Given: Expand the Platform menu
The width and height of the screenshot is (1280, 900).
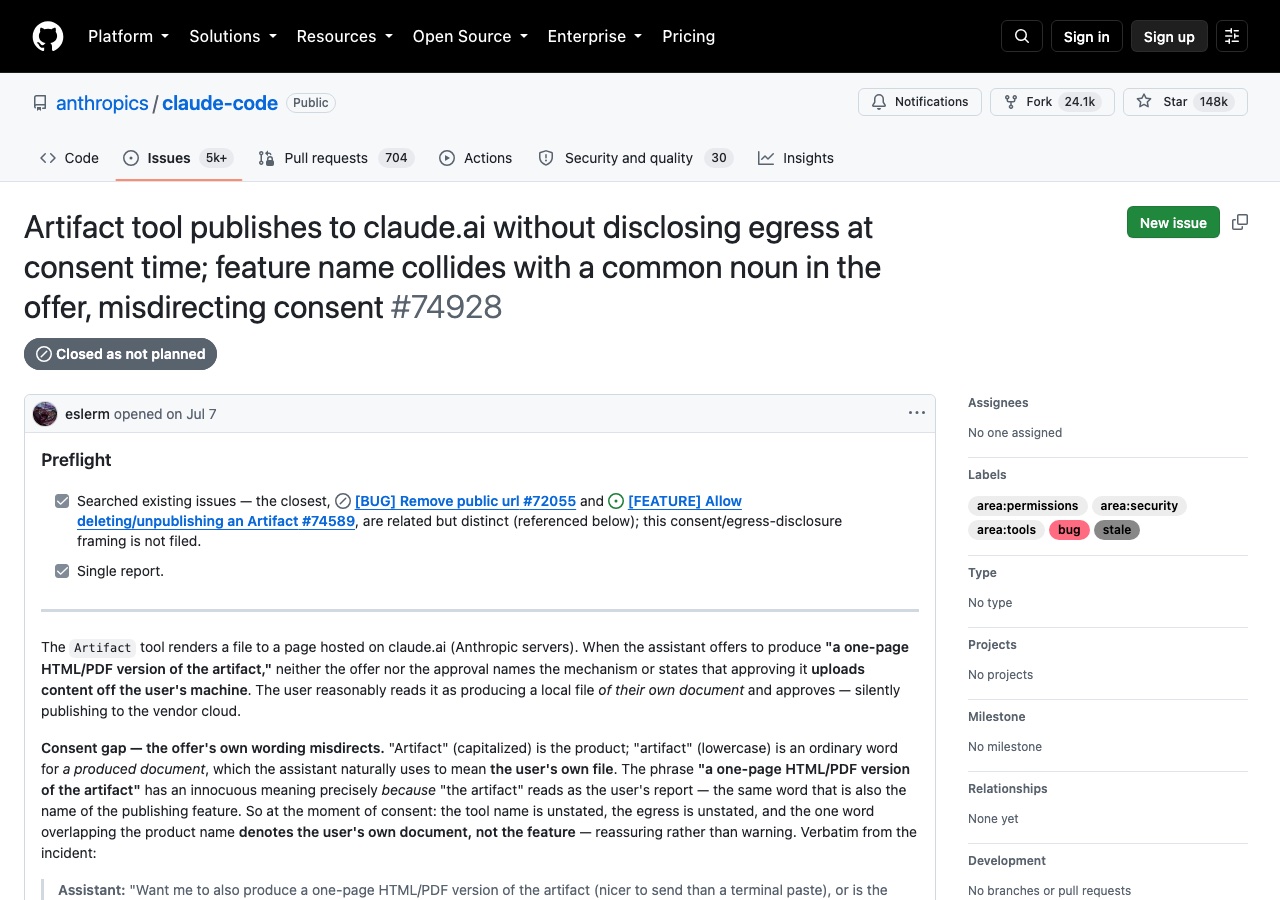Looking at the screenshot, I should (128, 36).
